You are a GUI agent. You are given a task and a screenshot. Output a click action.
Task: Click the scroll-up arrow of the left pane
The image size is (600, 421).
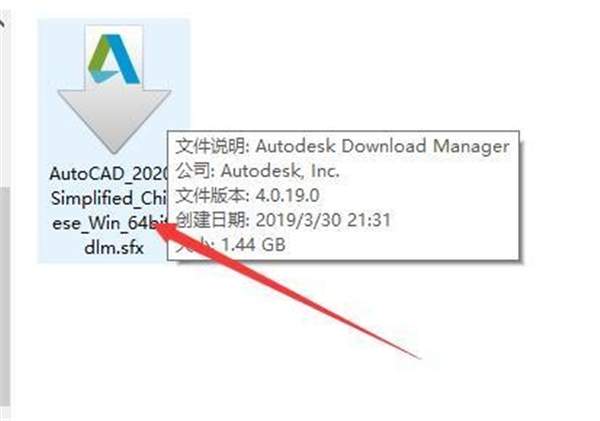[2, 23]
